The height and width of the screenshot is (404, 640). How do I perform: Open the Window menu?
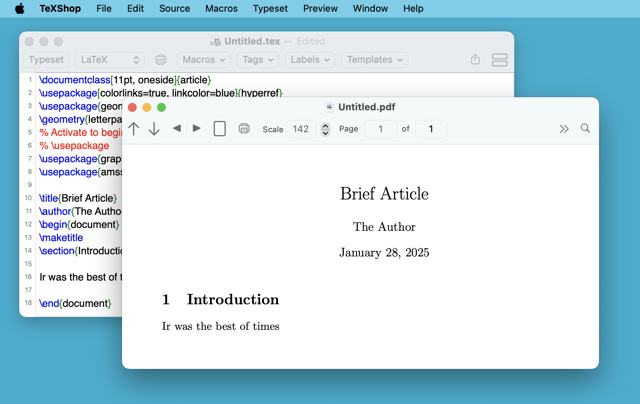[x=370, y=8]
